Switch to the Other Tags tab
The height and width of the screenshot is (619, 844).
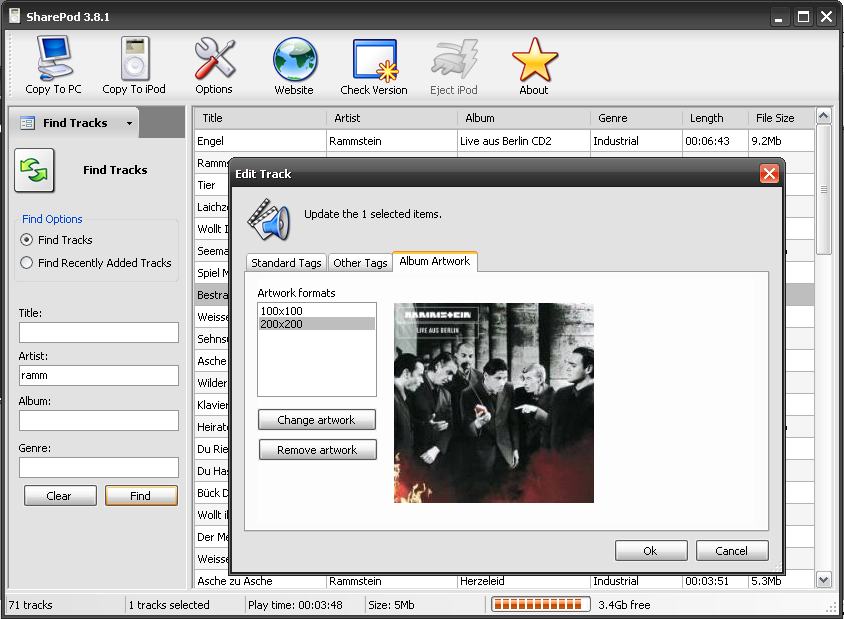pos(360,263)
